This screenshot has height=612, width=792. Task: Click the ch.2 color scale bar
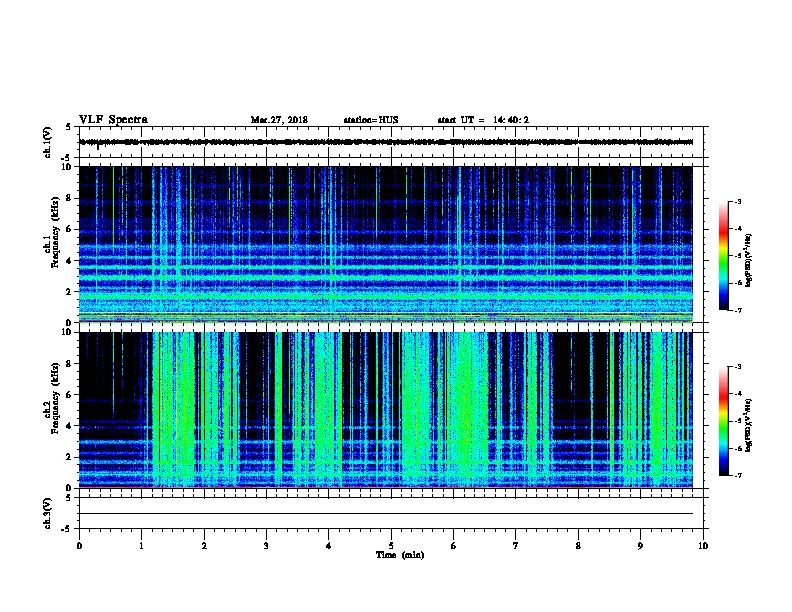tap(724, 421)
